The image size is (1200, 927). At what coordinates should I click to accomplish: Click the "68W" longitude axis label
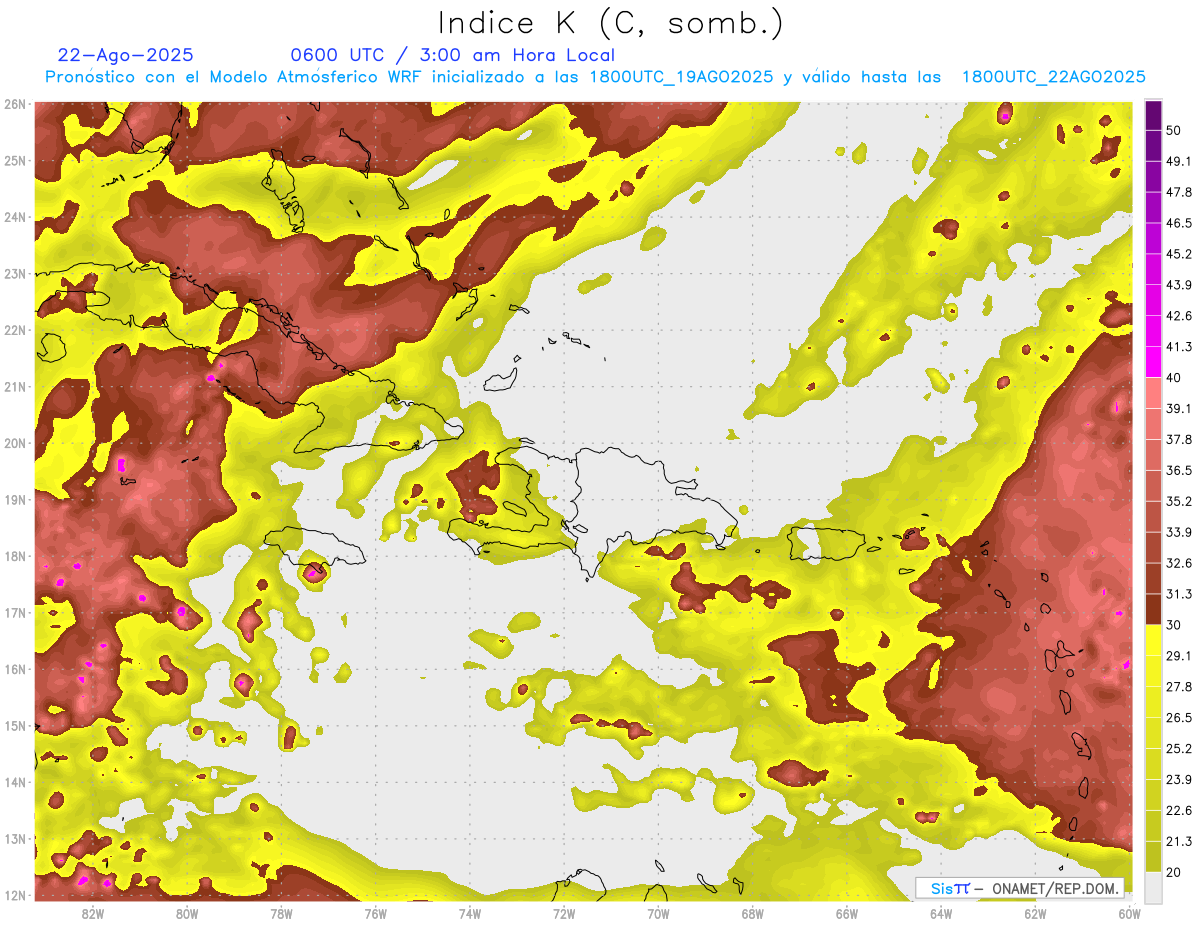click(x=752, y=914)
